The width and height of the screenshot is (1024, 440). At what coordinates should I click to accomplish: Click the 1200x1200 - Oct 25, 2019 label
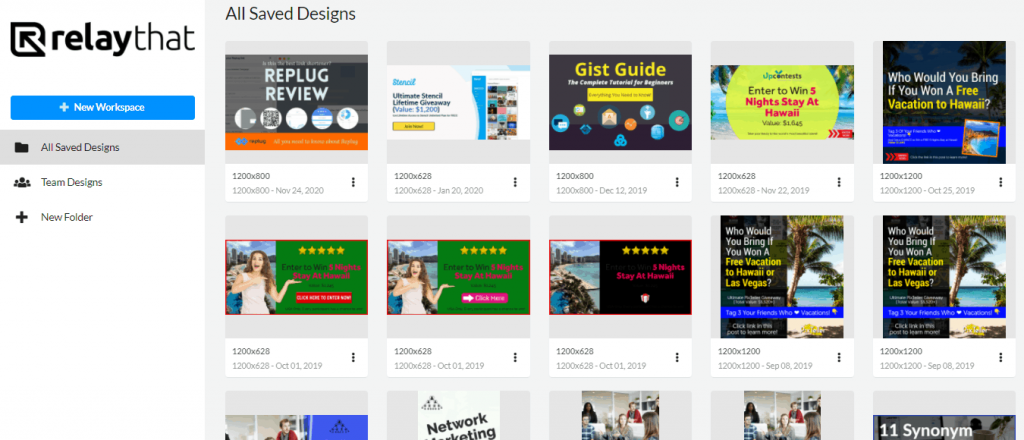click(927, 191)
